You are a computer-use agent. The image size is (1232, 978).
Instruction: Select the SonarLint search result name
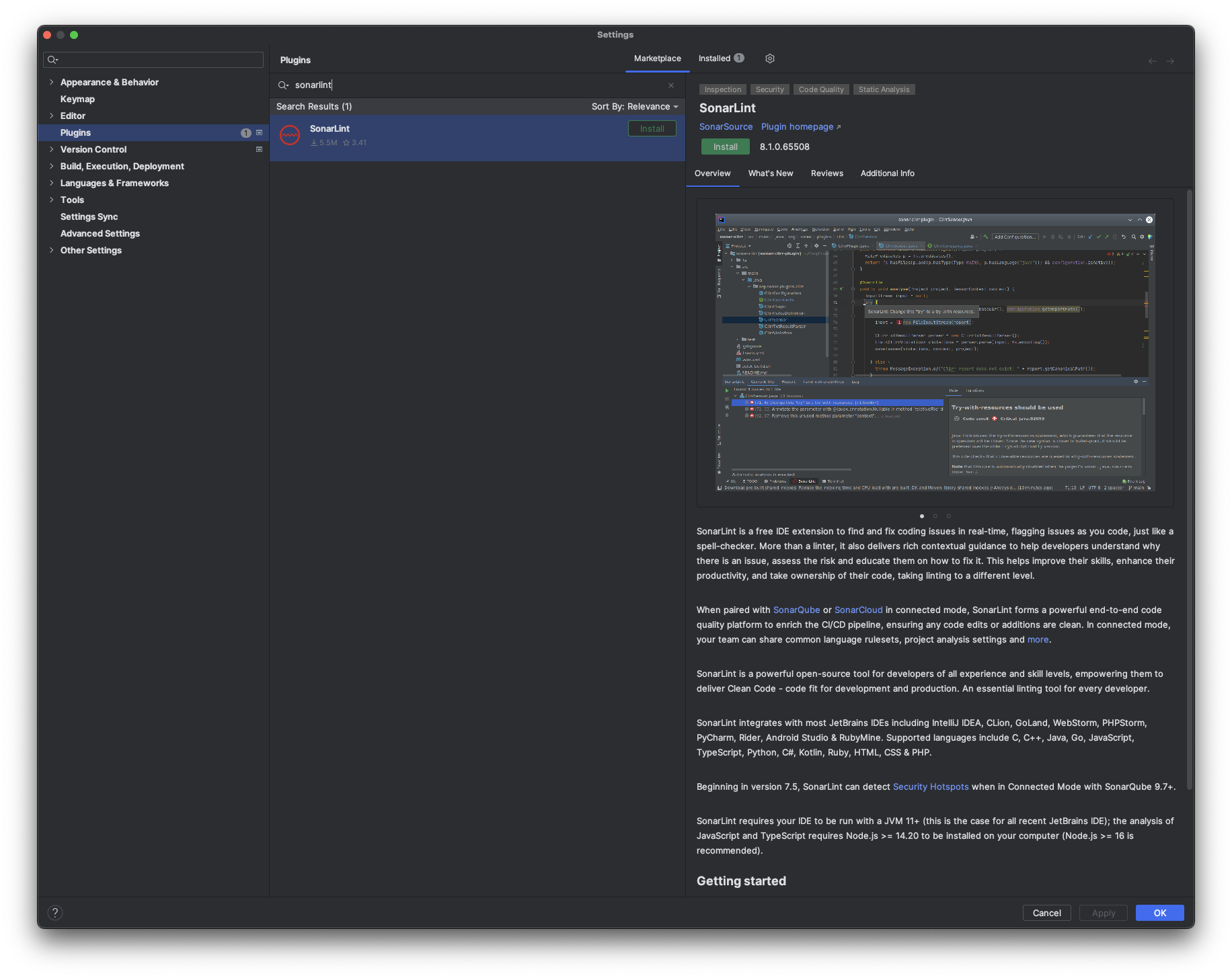[330, 128]
